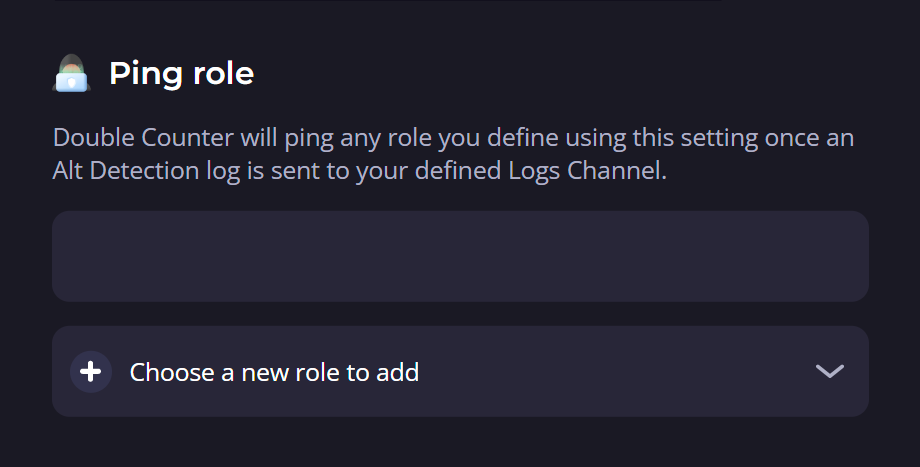Click the downward arrow right of the role selector
Screen dimensions: 920x467
click(x=829, y=372)
